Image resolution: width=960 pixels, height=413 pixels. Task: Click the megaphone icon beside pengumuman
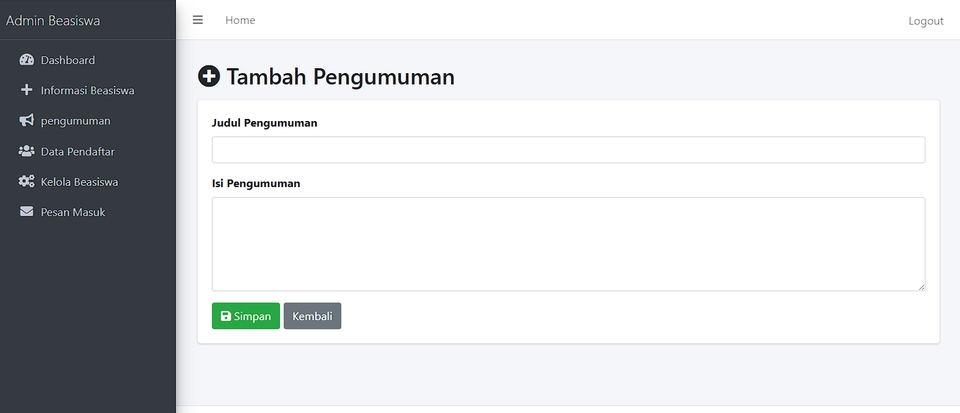27,121
